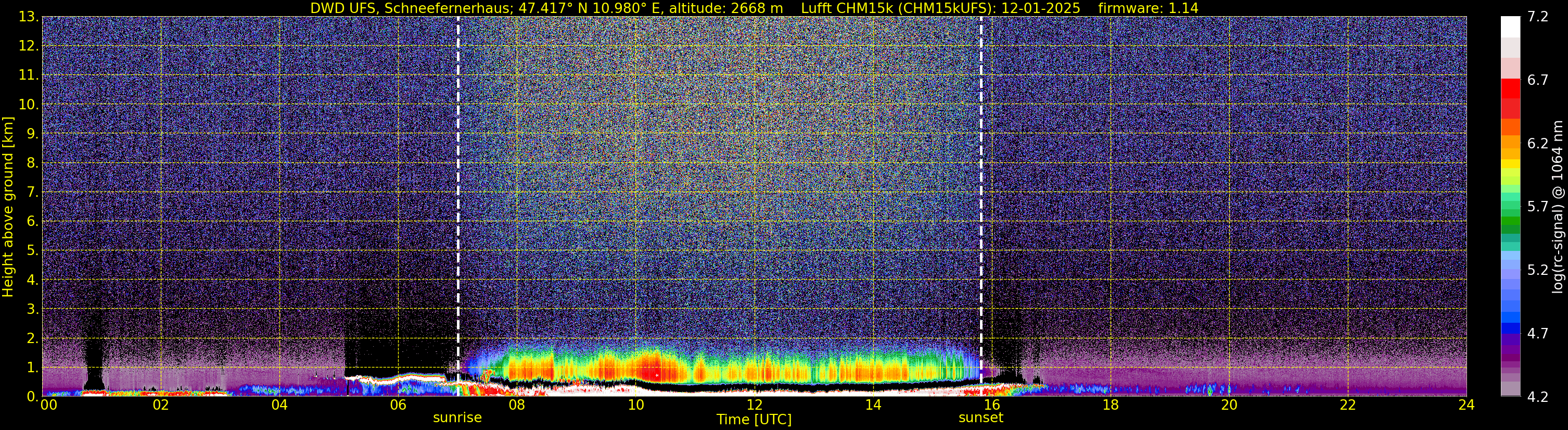
Task: Click the '1.' height axis tick label
Action: click(x=33, y=368)
